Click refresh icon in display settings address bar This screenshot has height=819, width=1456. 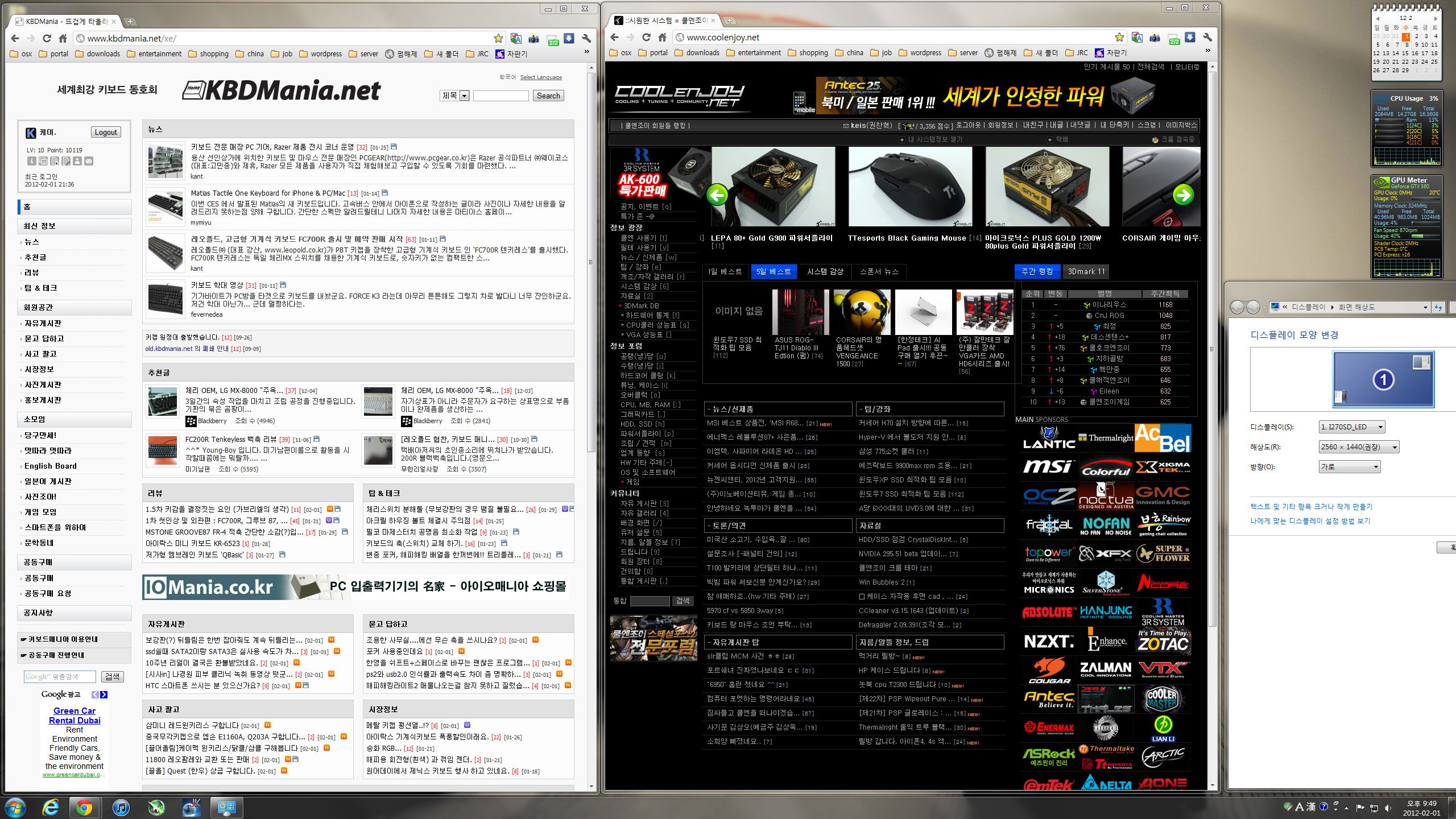1438,307
